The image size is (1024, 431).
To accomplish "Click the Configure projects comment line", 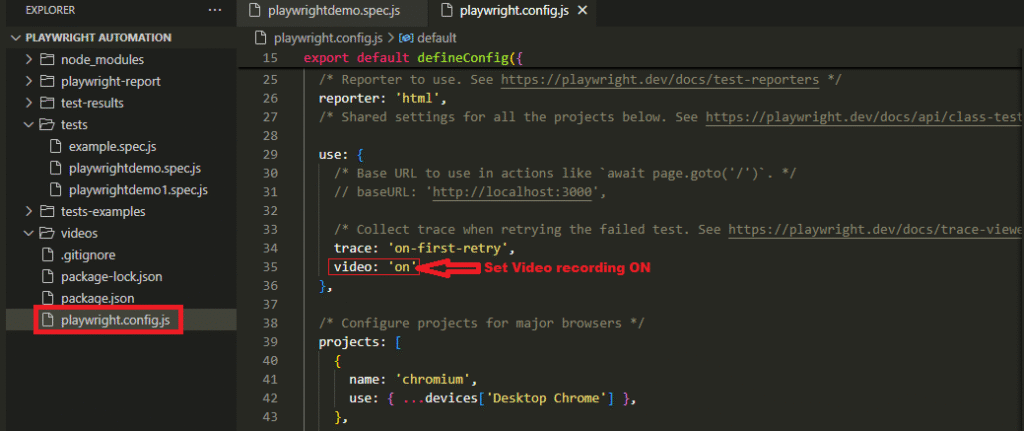I will tap(481, 323).
